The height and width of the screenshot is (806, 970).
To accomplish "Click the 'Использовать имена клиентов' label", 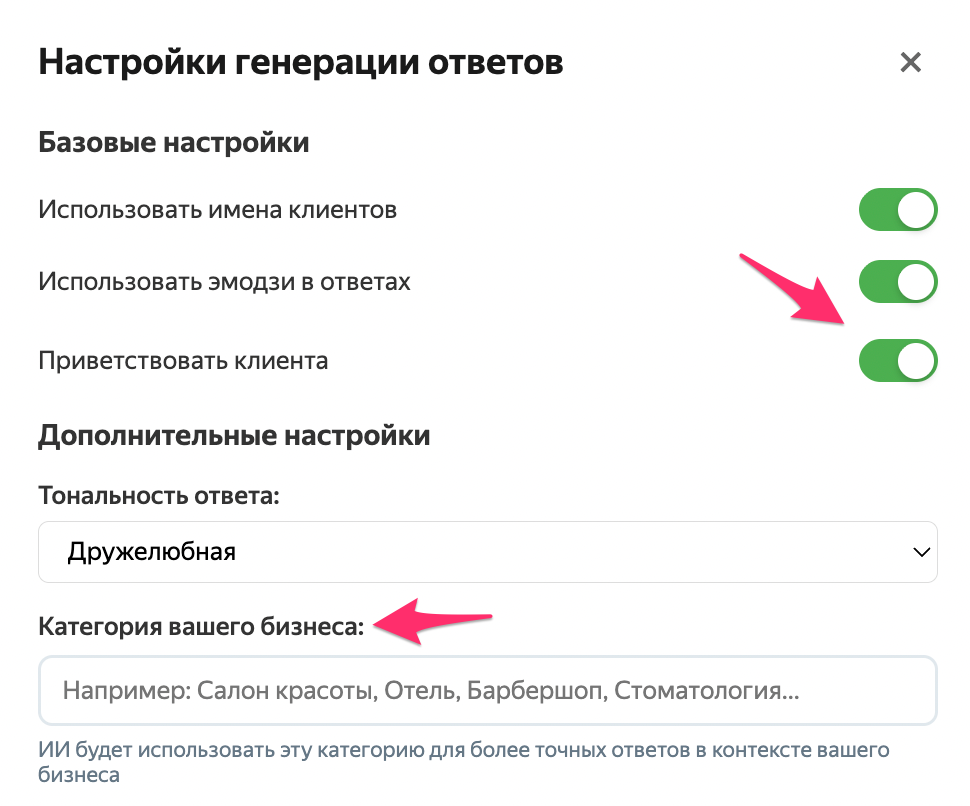I will tap(218, 210).
